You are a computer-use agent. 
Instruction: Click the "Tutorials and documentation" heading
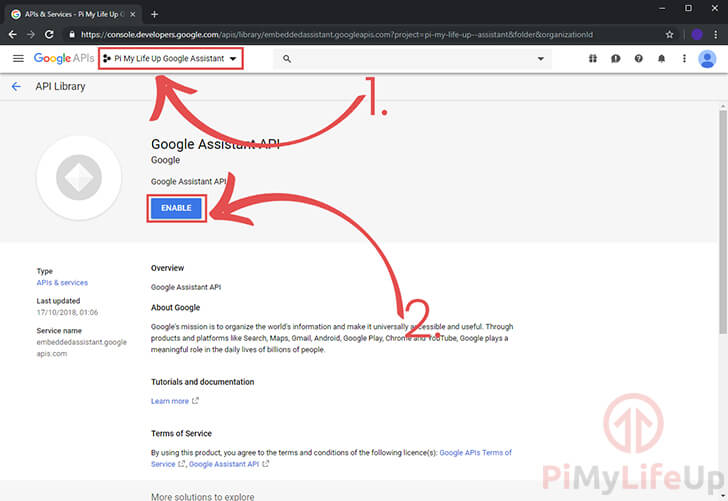coord(202,382)
